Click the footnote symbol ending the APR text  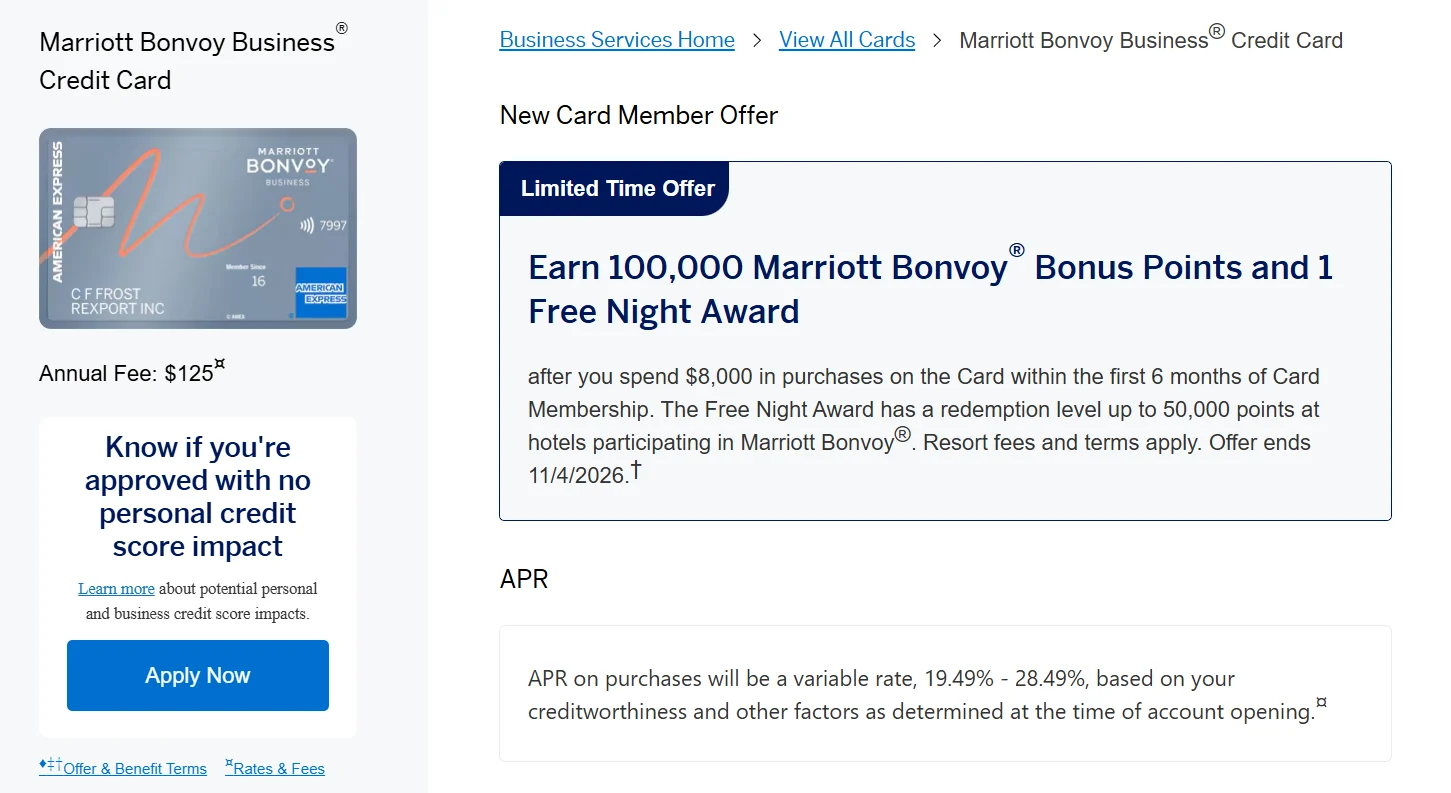click(1321, 704)
